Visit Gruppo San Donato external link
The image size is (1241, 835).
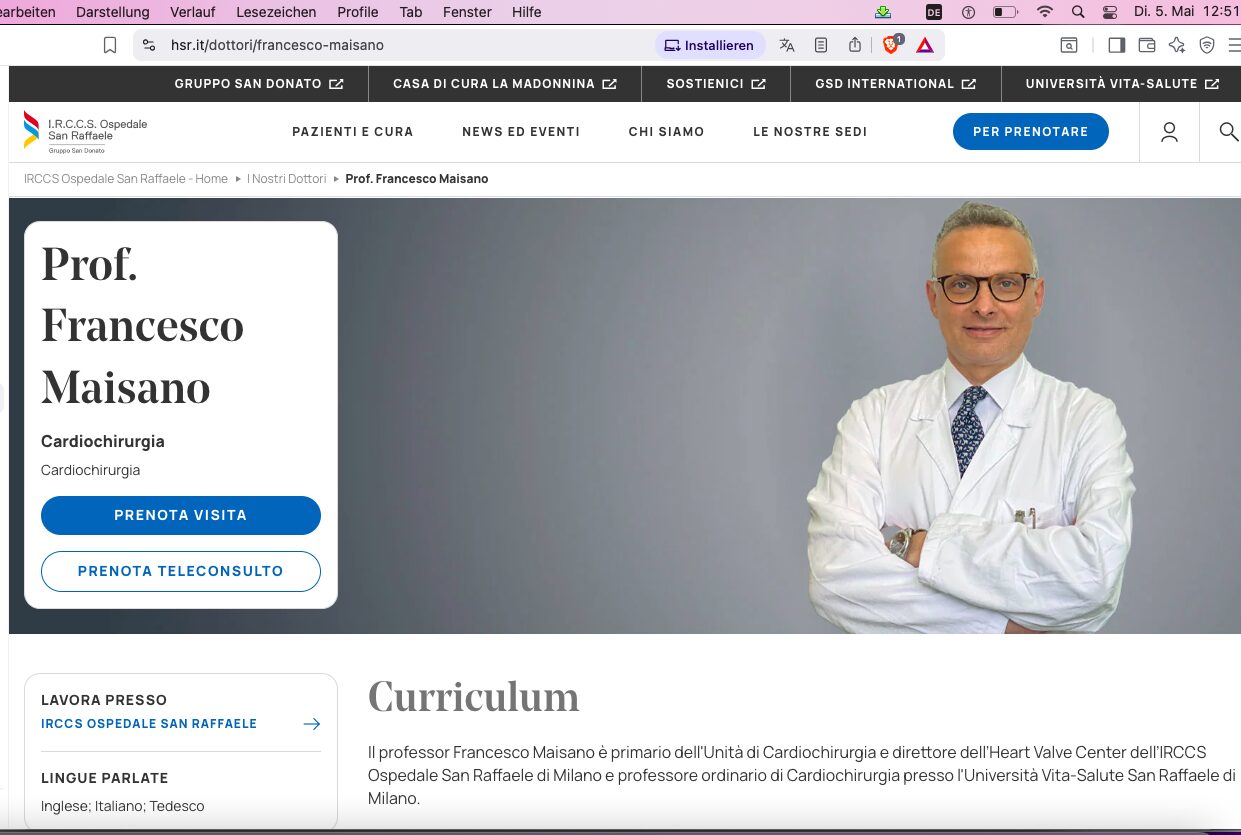(x=258, y=84)
